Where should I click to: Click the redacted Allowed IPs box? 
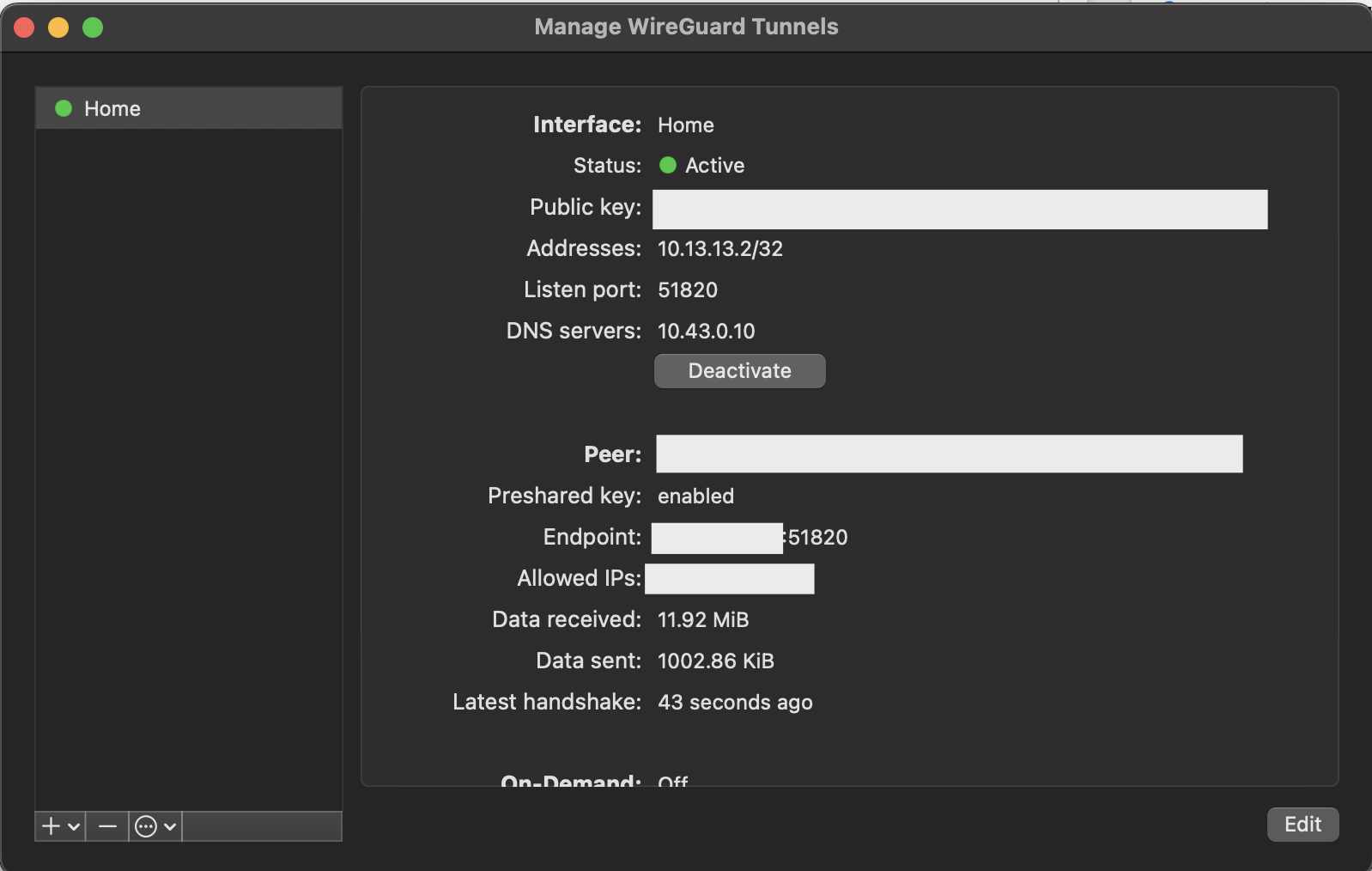730,579
